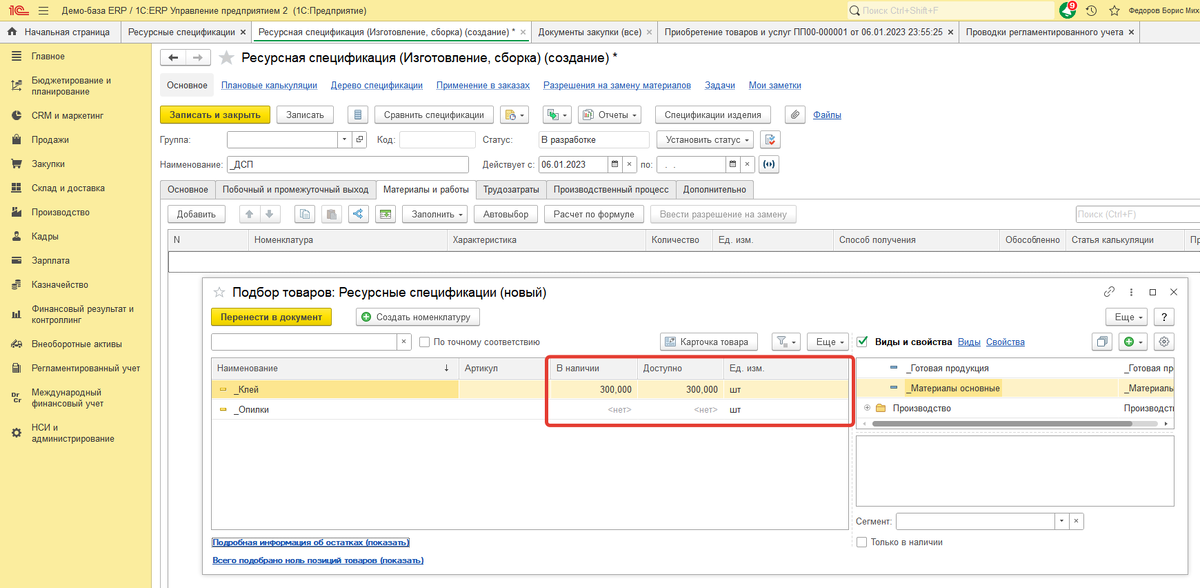Viewport: 1200px width, 588px height.
Task: Open the Заполнить dropdown
Action: (x=435, y=214)
